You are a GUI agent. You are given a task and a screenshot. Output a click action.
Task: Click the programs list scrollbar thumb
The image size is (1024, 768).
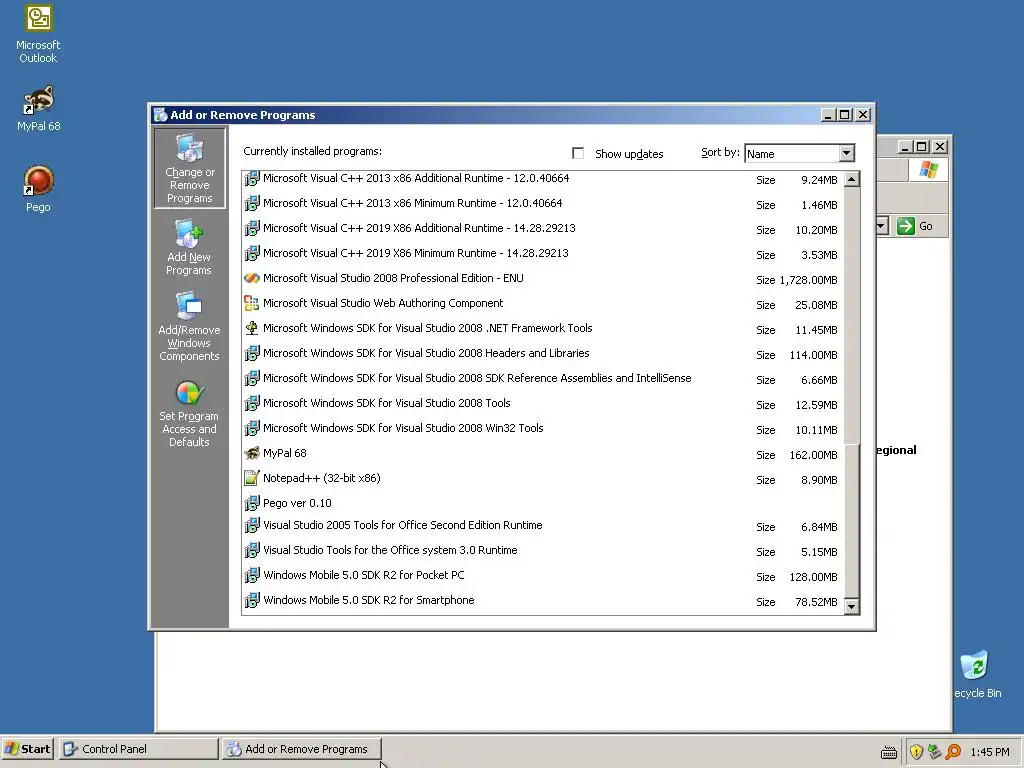852,520
